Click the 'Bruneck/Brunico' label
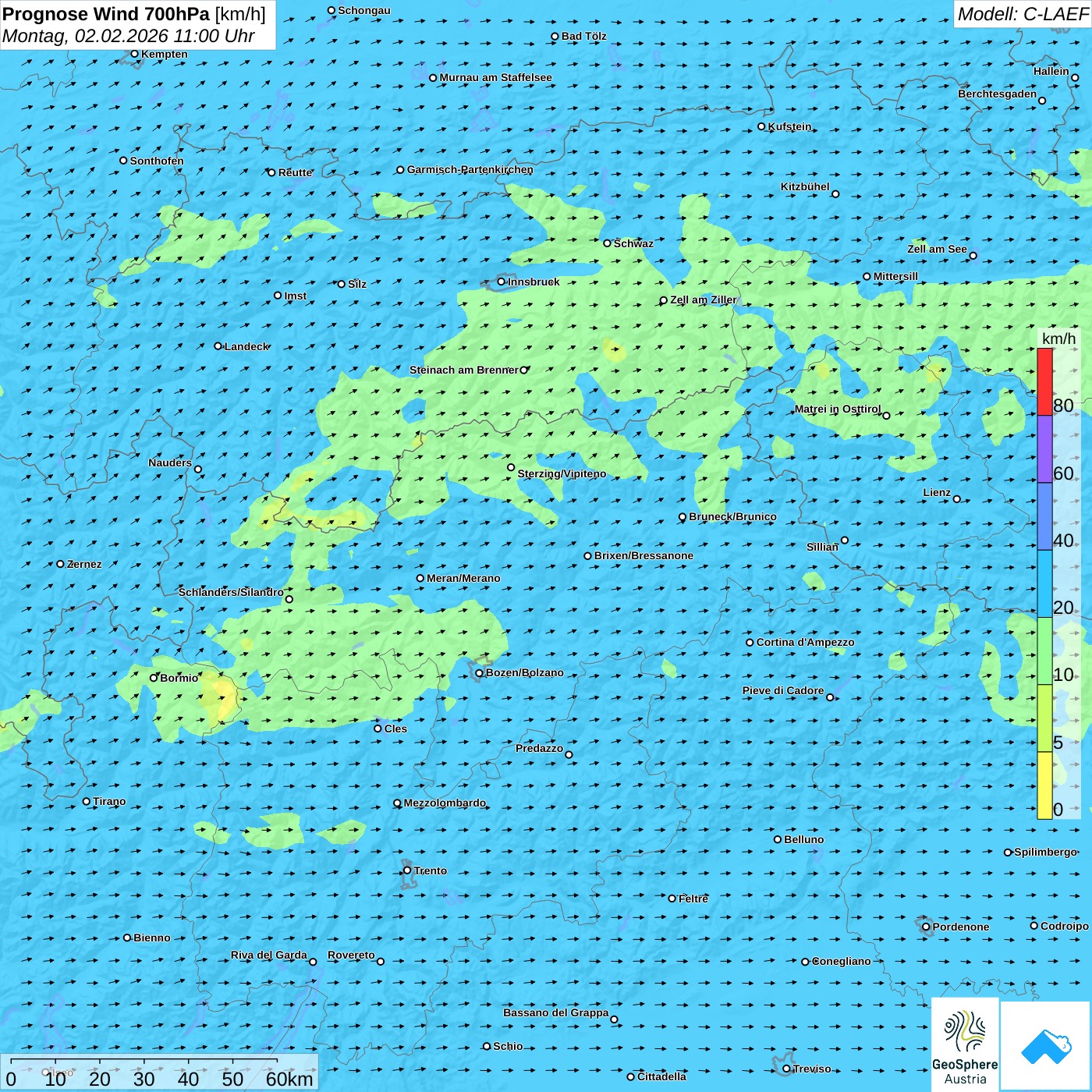1092x1092 pixels. point(732,516)
